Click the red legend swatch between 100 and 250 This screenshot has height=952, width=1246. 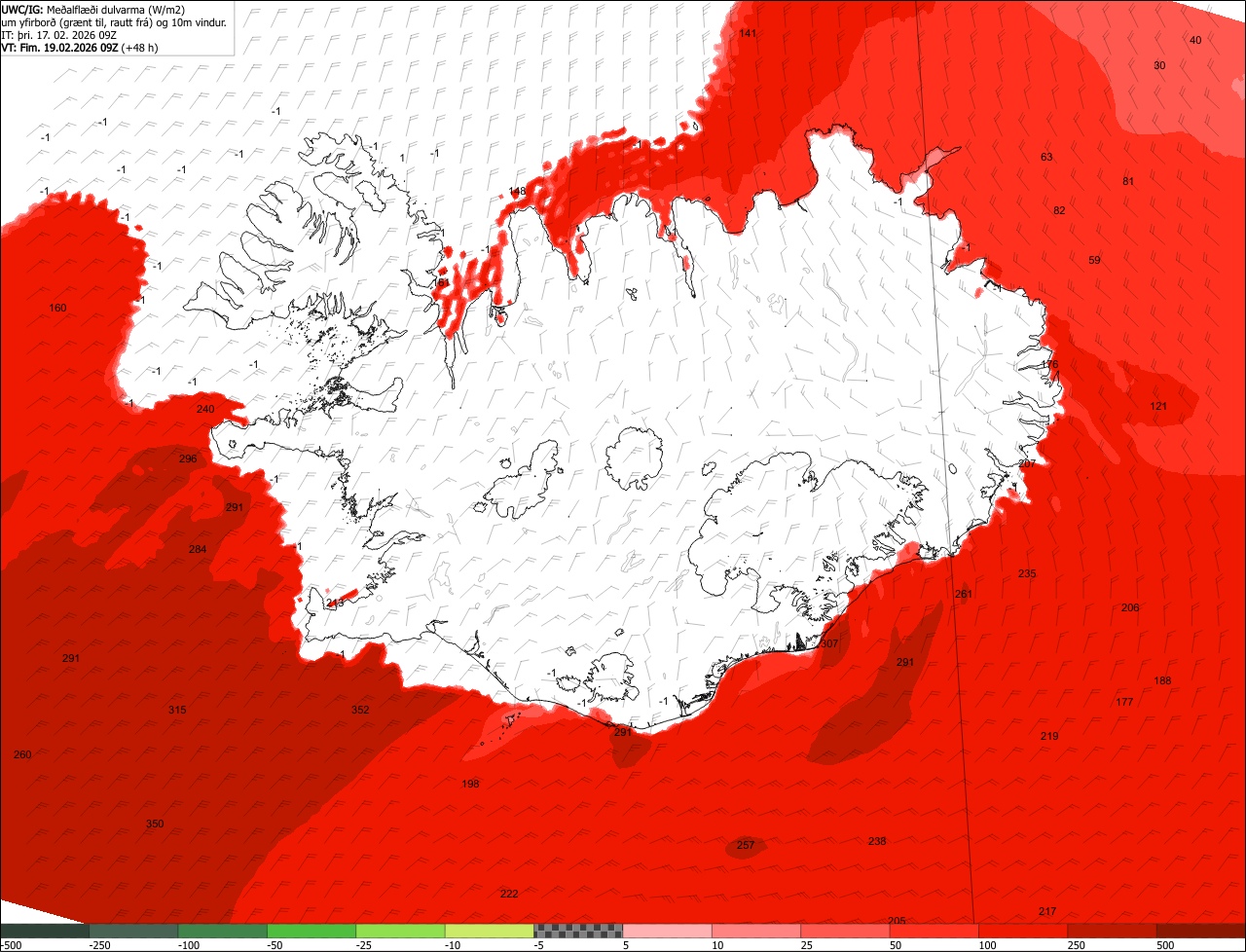tap(1024, 932)
